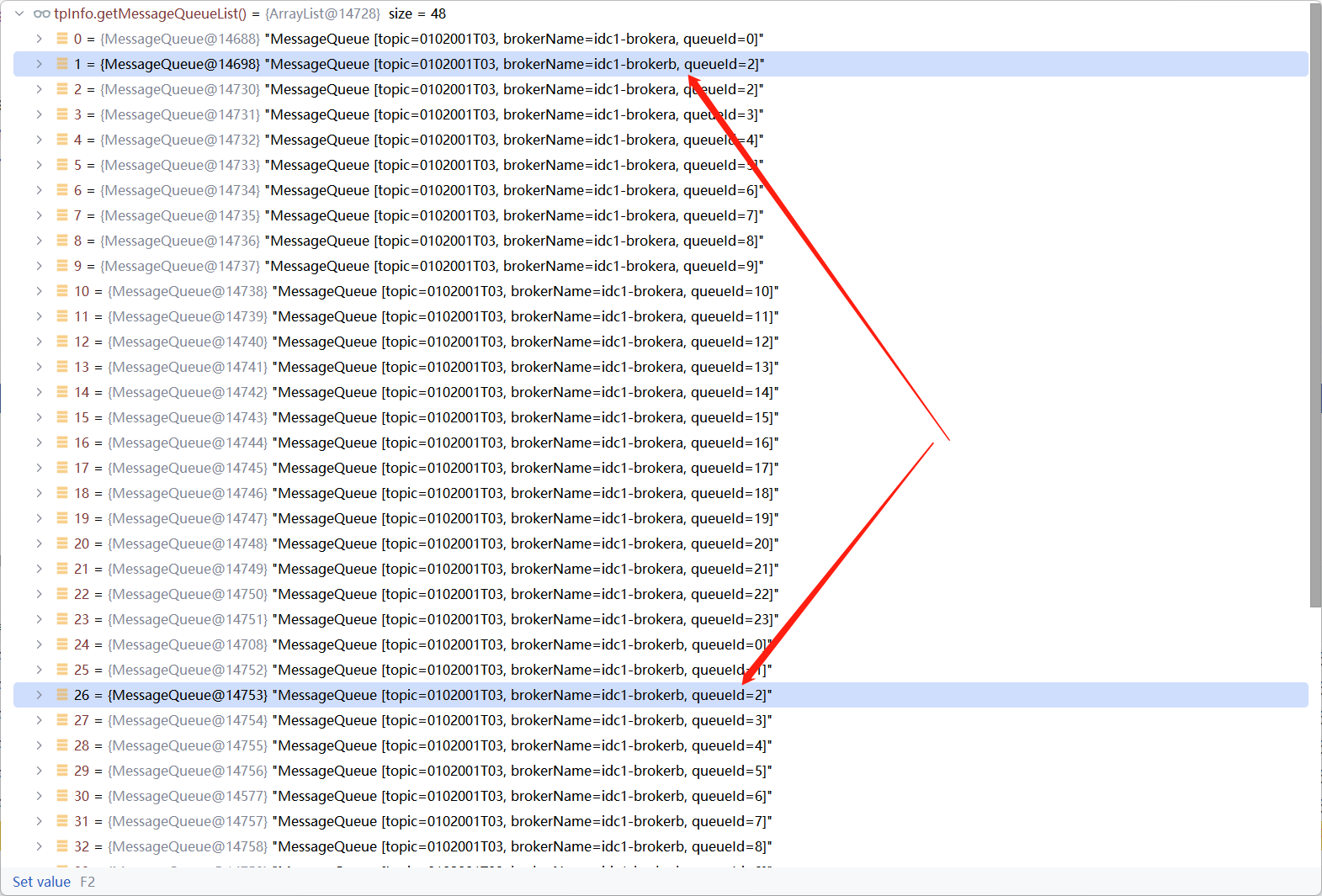1322x896 pixels.
Task: Click the object icon of entry 25
Action: (x=62, y=669)
